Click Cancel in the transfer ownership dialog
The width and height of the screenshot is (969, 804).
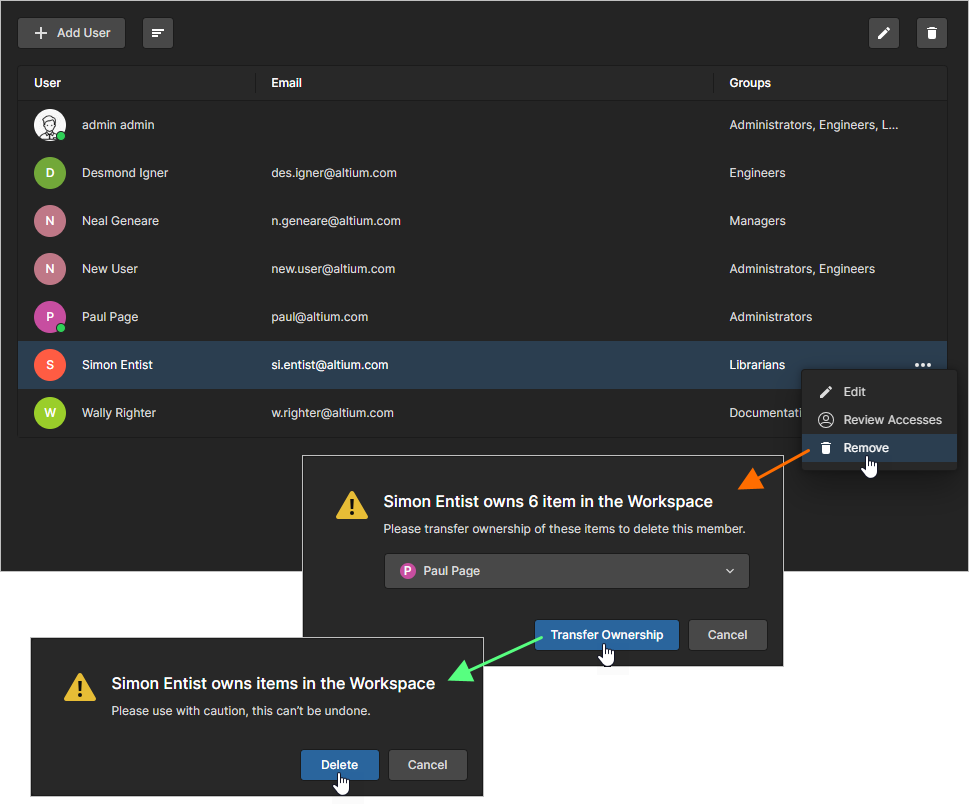(727, 634)
